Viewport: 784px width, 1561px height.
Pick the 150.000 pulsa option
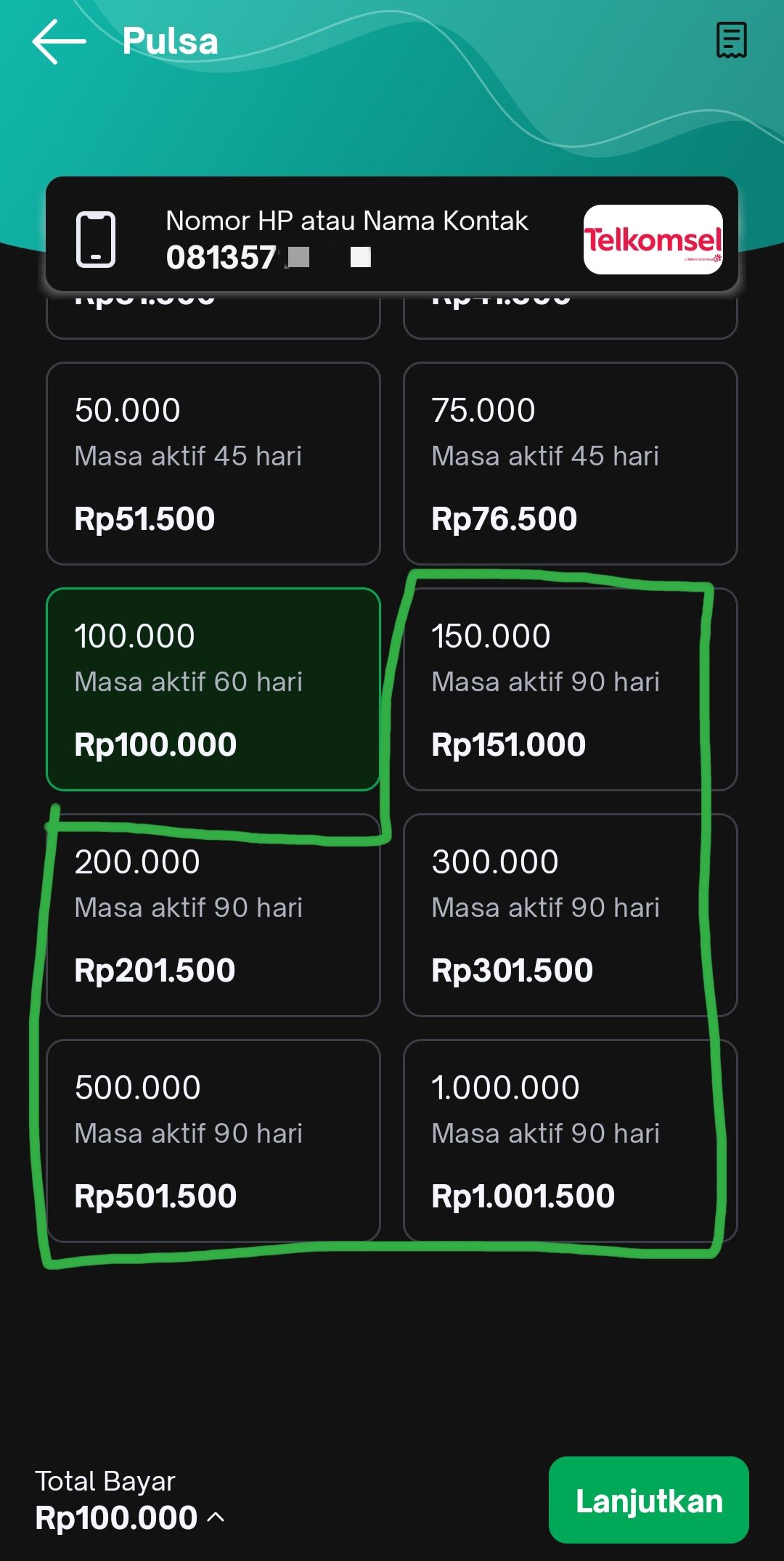(x=571, y=689)
